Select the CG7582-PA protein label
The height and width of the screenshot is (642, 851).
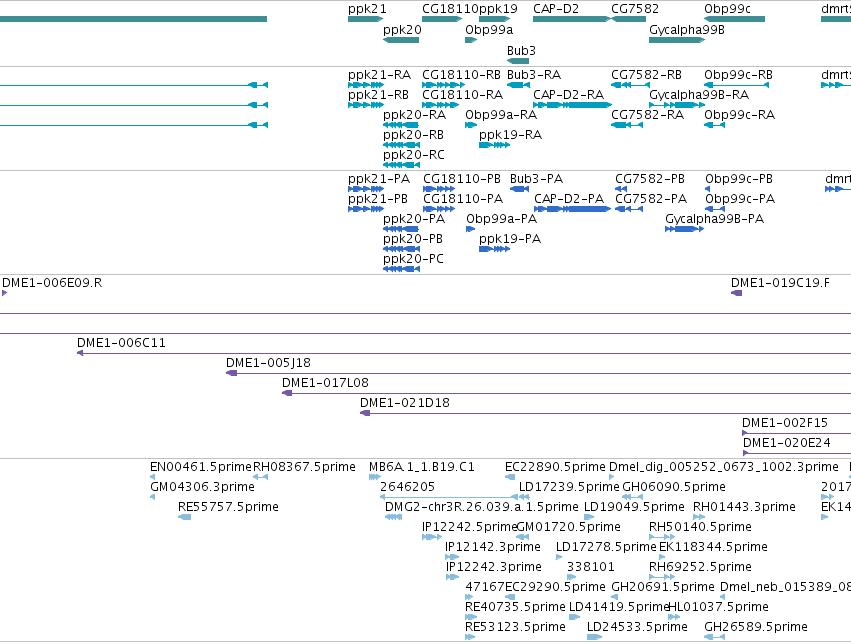tap(651, 199)
